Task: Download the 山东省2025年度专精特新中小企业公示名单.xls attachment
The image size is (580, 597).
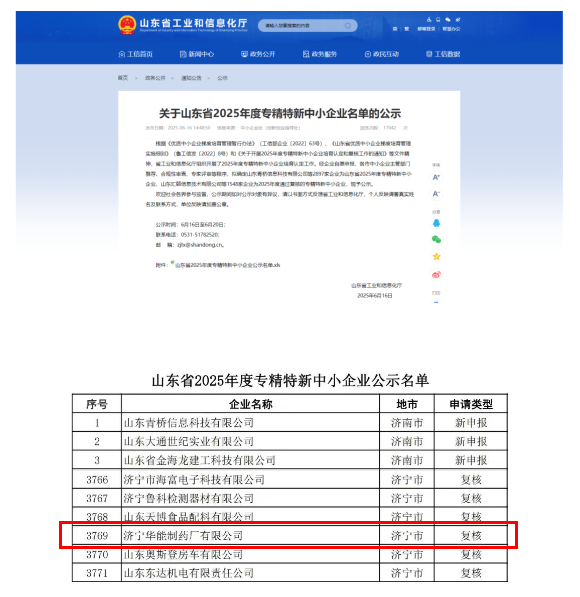Action: (227, 265)
